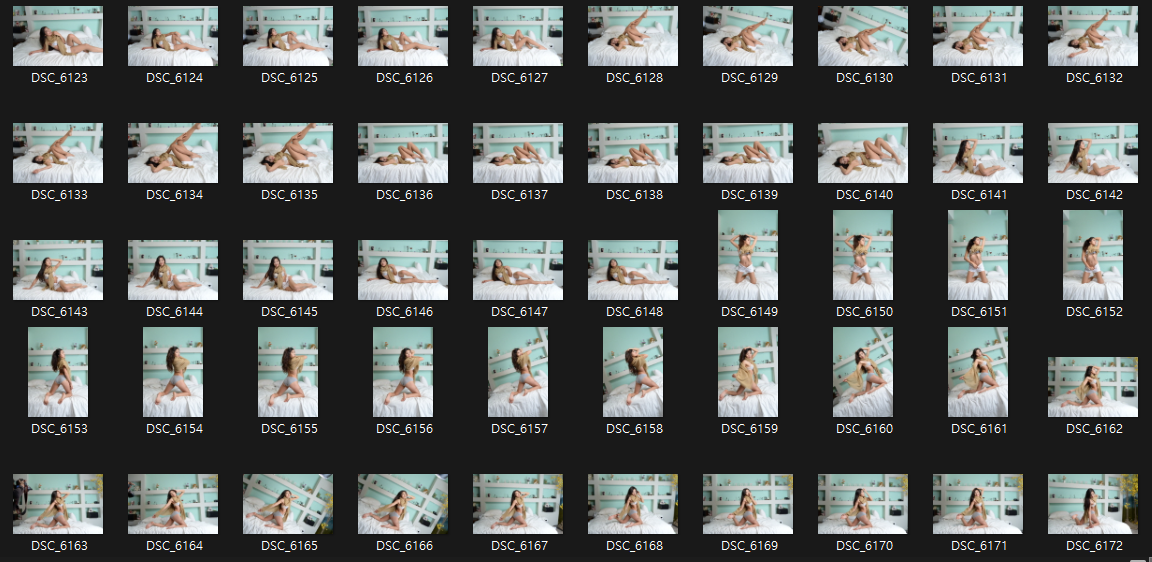This screenshot has height=562, width=1152.
Task: Click the DSC_6144 file name
Action: 173,311
